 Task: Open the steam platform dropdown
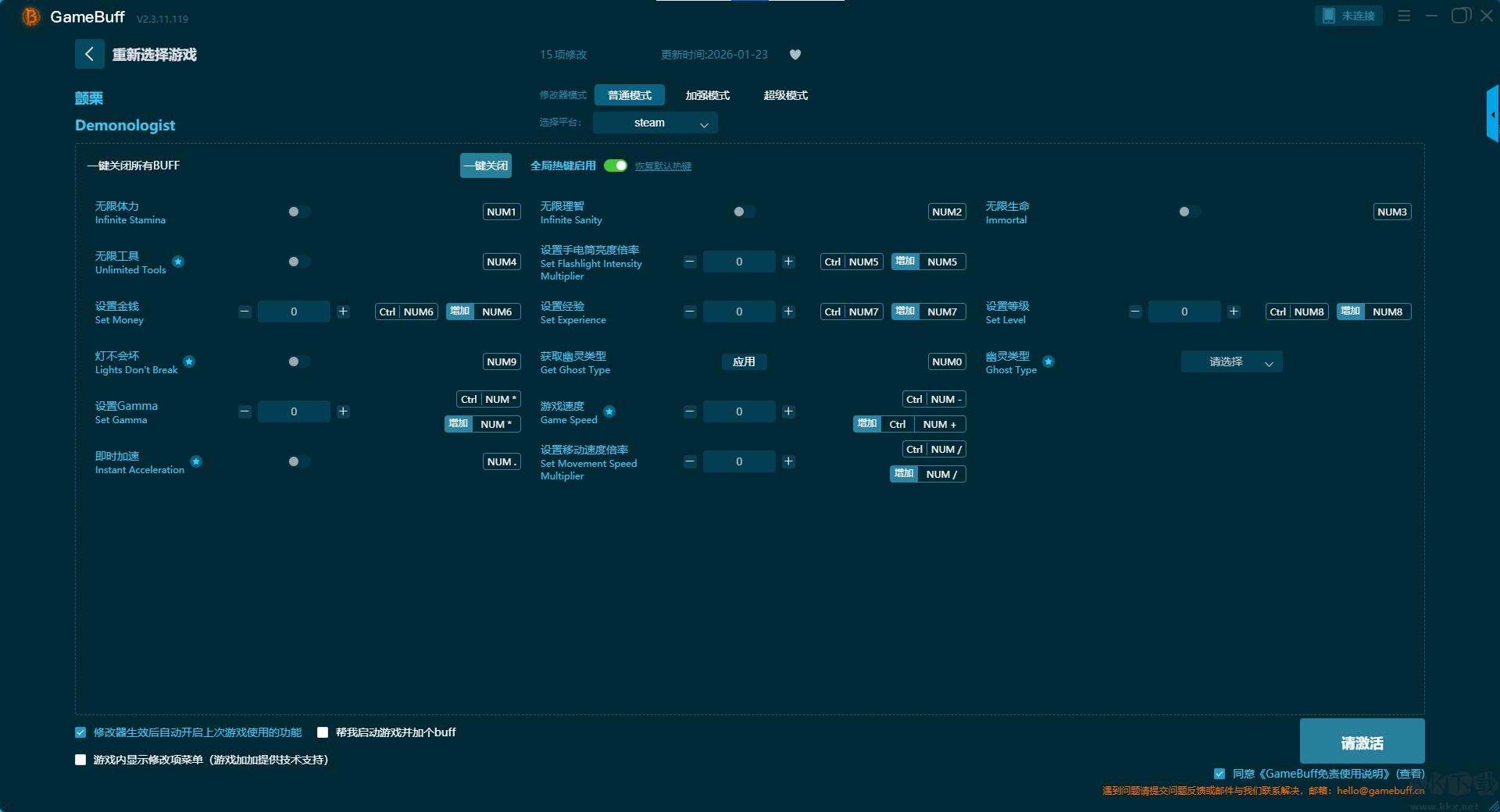point(655,123)
